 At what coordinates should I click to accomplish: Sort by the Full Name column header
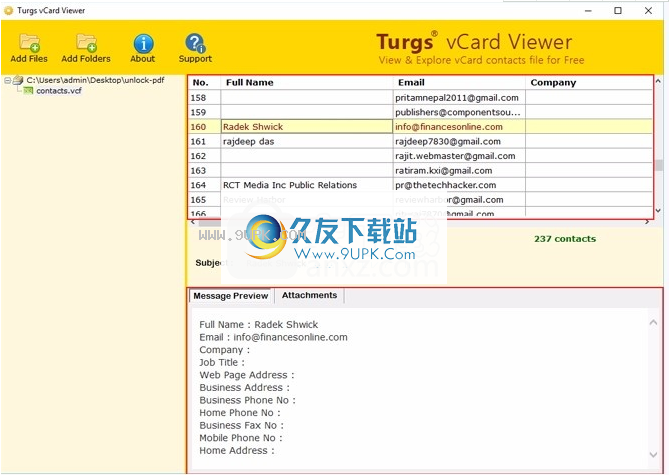point(306,83)
